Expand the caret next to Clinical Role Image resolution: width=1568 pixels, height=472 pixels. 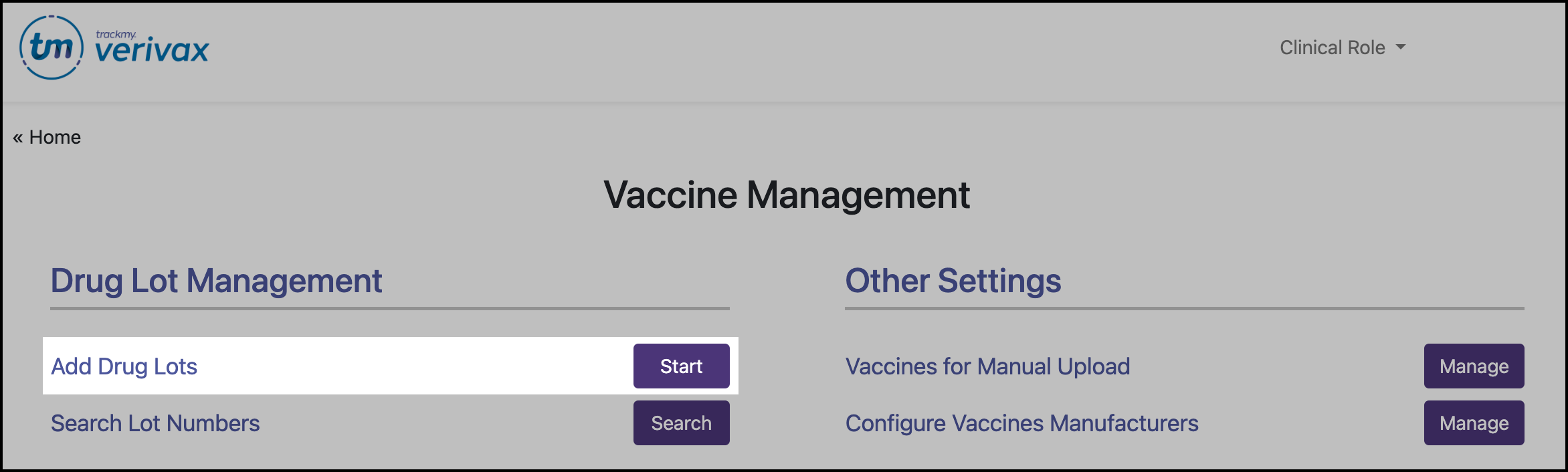[1401, 48]
